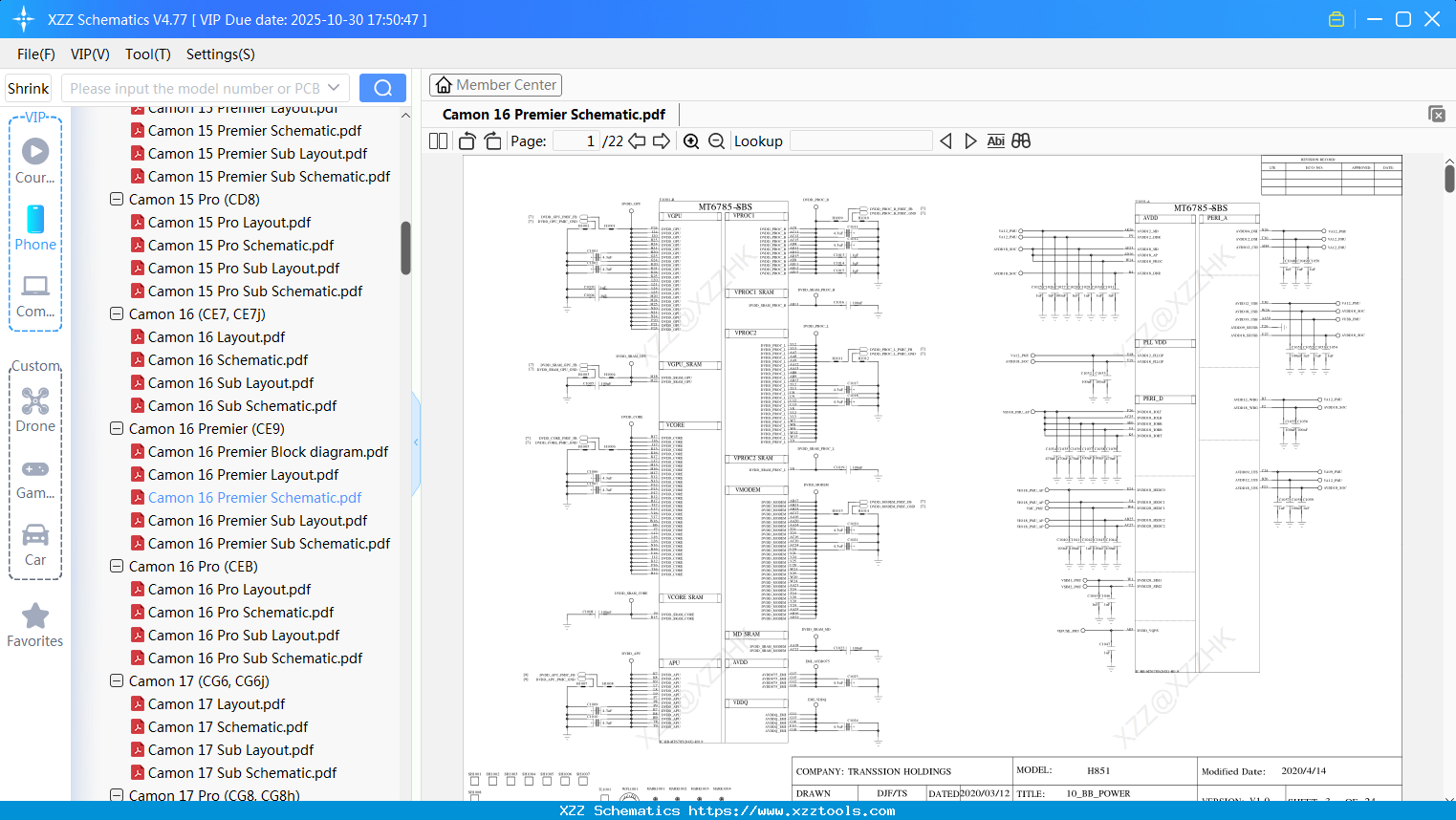Collapse the file tree panel handle
This screenshot has height=820, width=1456.
point(416,442)
